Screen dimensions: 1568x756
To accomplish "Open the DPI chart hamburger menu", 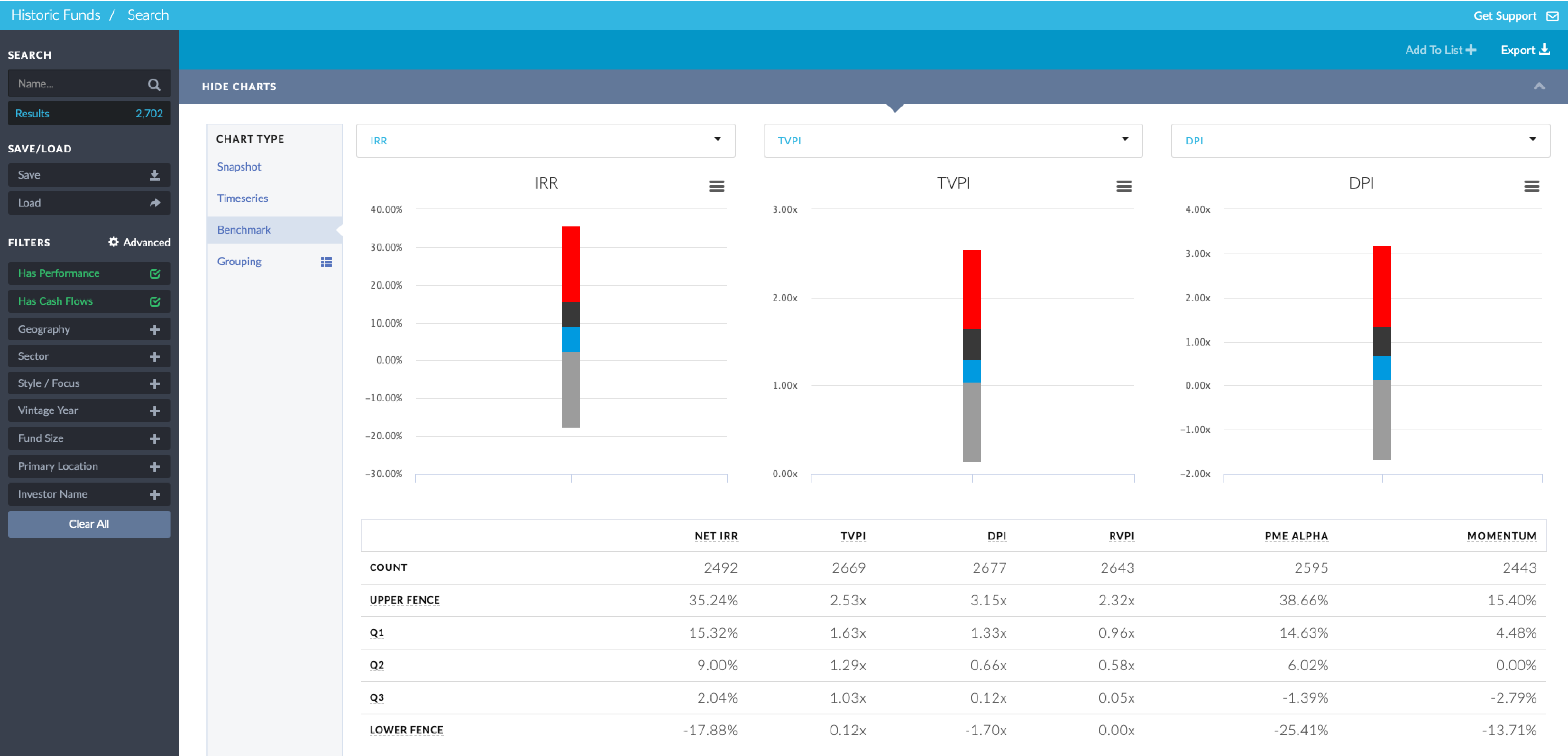I will (x=1531, y=186).
